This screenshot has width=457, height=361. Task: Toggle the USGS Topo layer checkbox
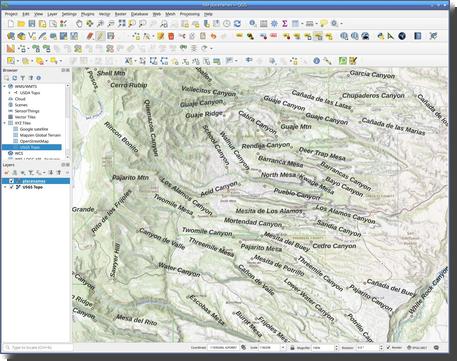[x=12, y=187]
